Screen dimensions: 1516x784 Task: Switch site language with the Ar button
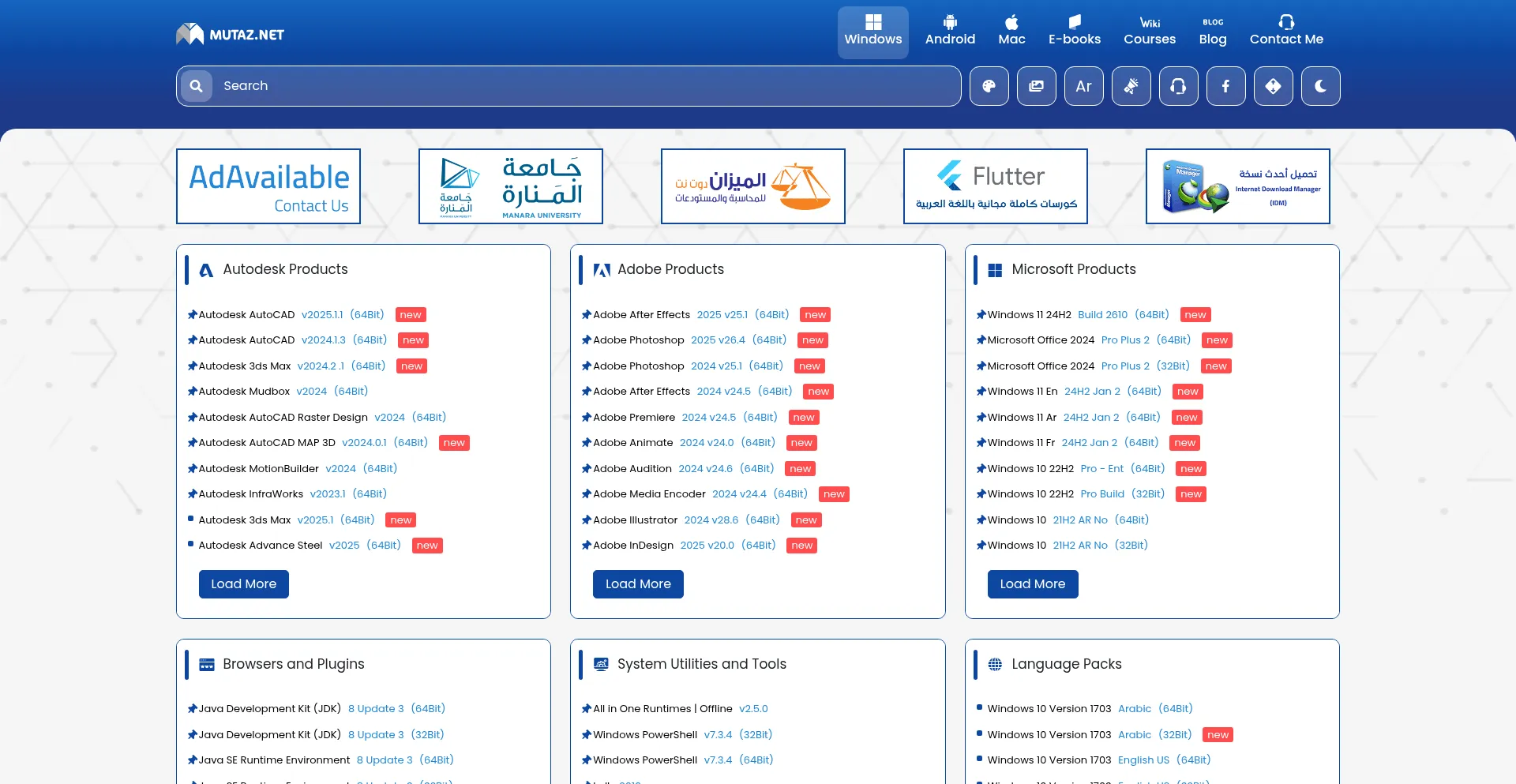point(1083,86)
